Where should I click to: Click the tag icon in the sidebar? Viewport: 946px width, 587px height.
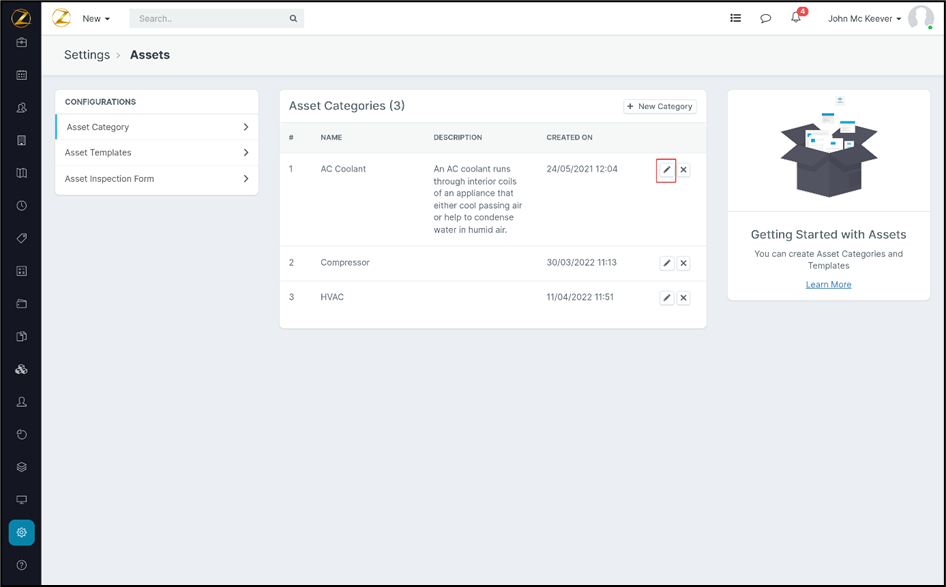tap(22, 239)
